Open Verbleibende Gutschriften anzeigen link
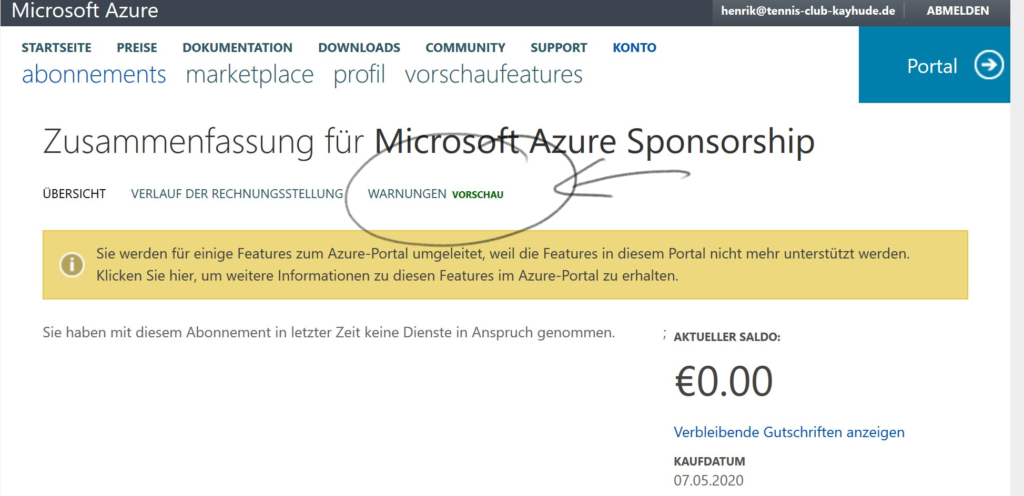This screenshot has height=496, width=1024. (x=789, y=432)
